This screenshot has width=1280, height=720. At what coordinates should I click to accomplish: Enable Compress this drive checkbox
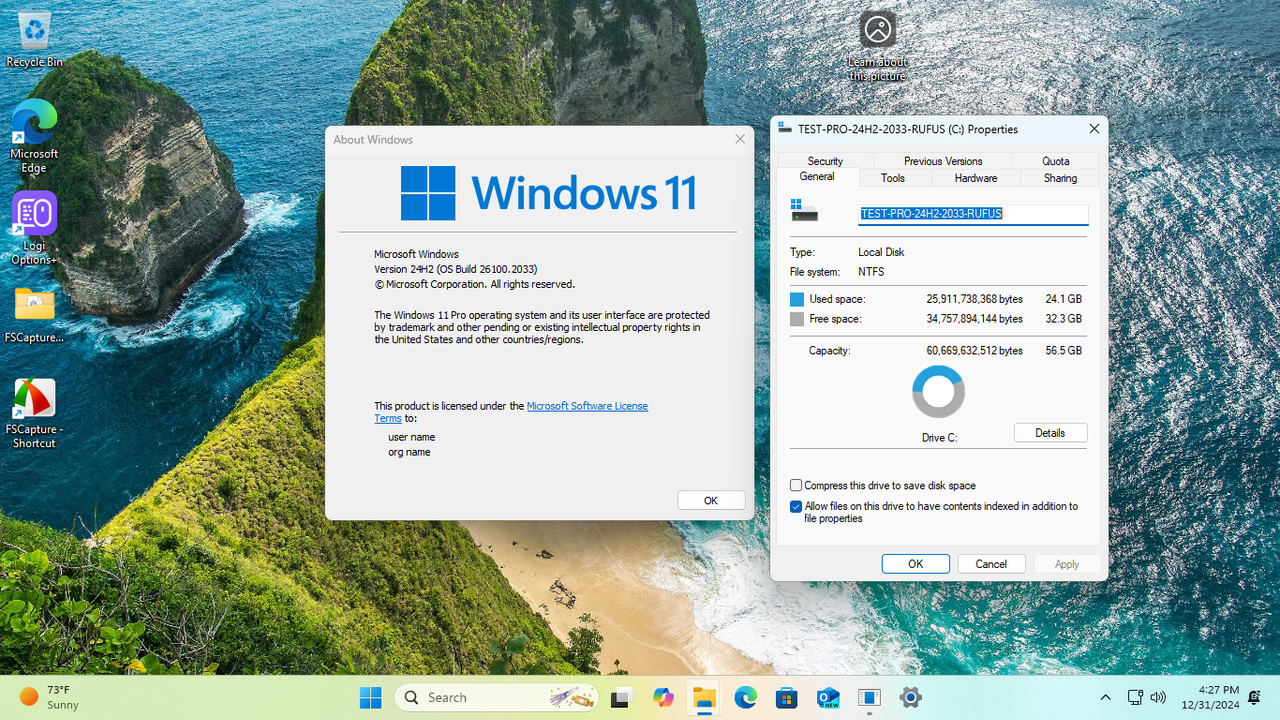tap(796, 485)
